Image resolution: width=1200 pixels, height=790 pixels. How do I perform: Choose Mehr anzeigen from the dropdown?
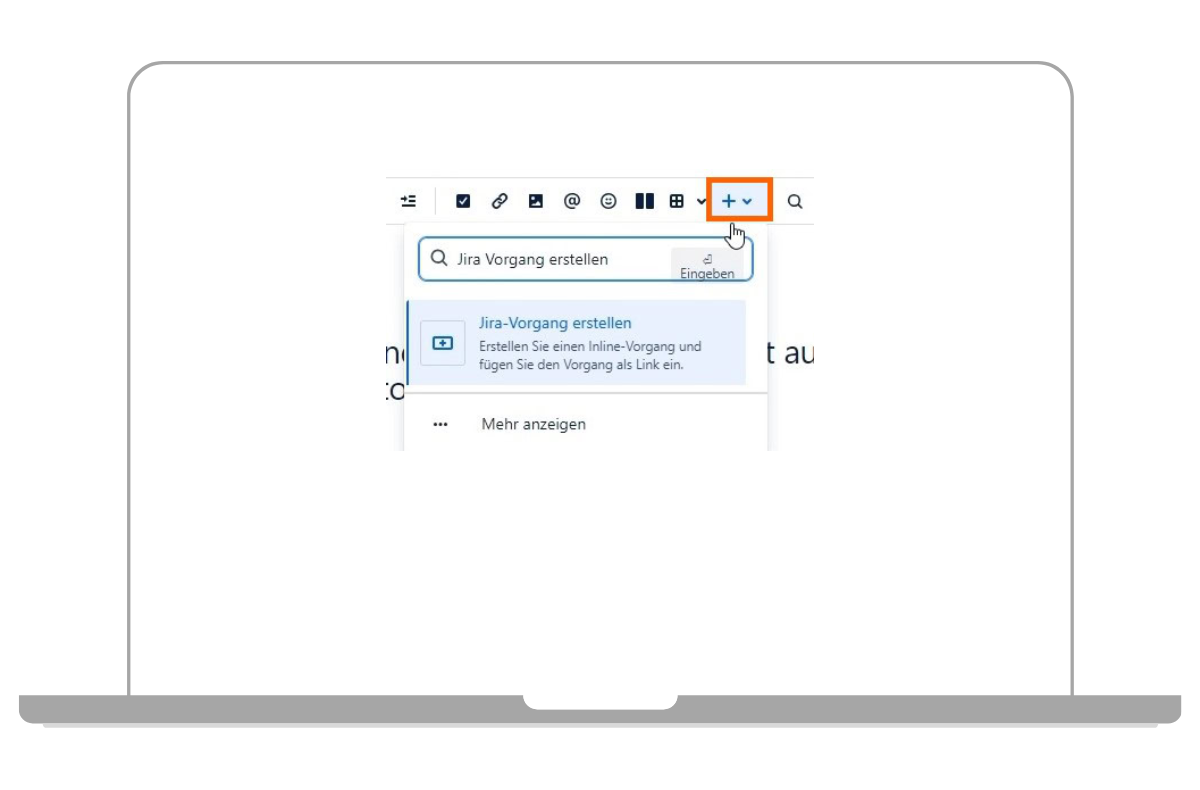(x=534, y=423)
